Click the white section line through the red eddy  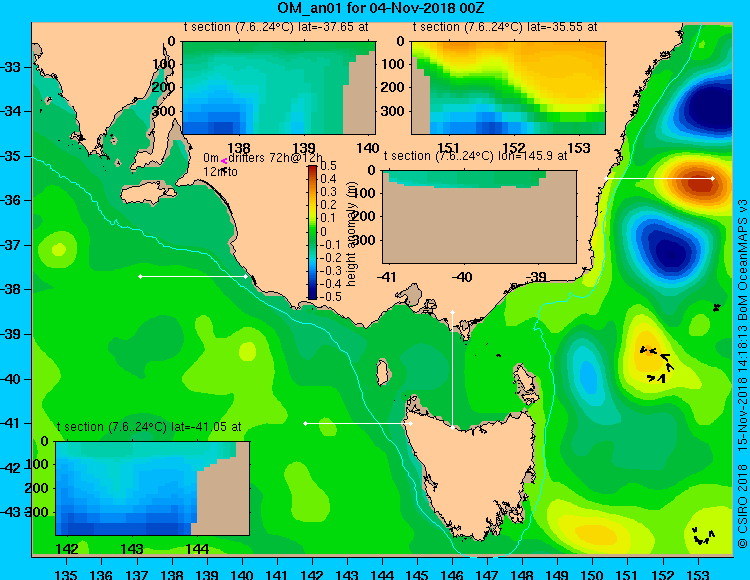(x=660, y=178)
